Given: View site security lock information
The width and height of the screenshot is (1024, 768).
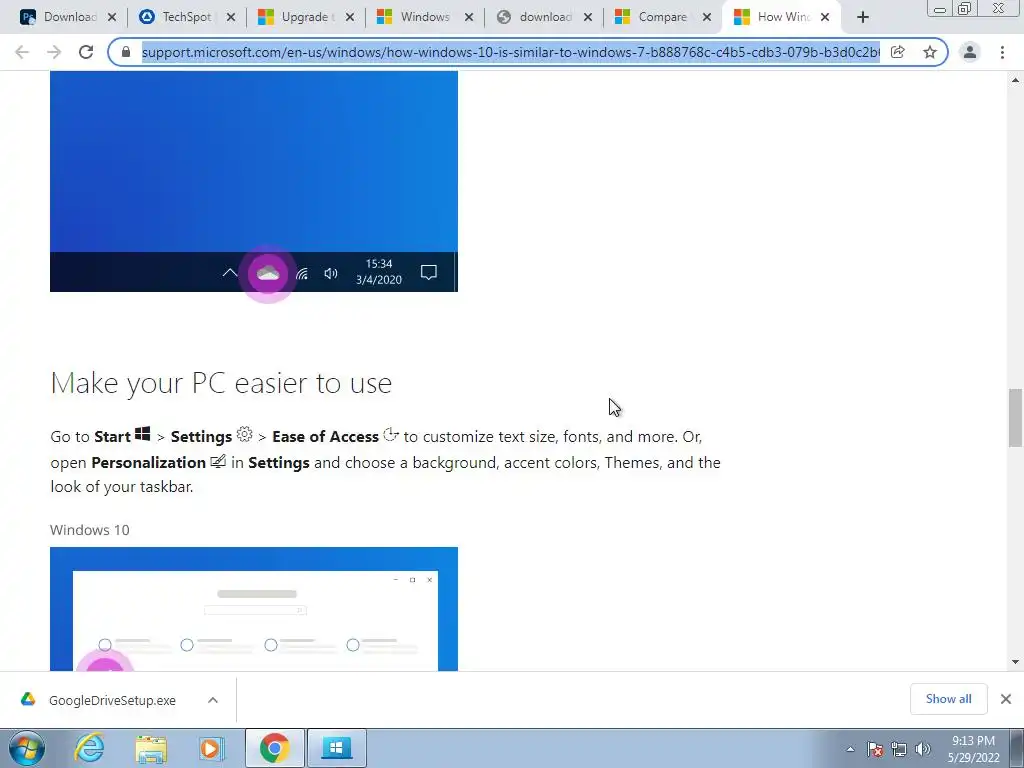Looking at the screenshot, I should coord(126,52).
